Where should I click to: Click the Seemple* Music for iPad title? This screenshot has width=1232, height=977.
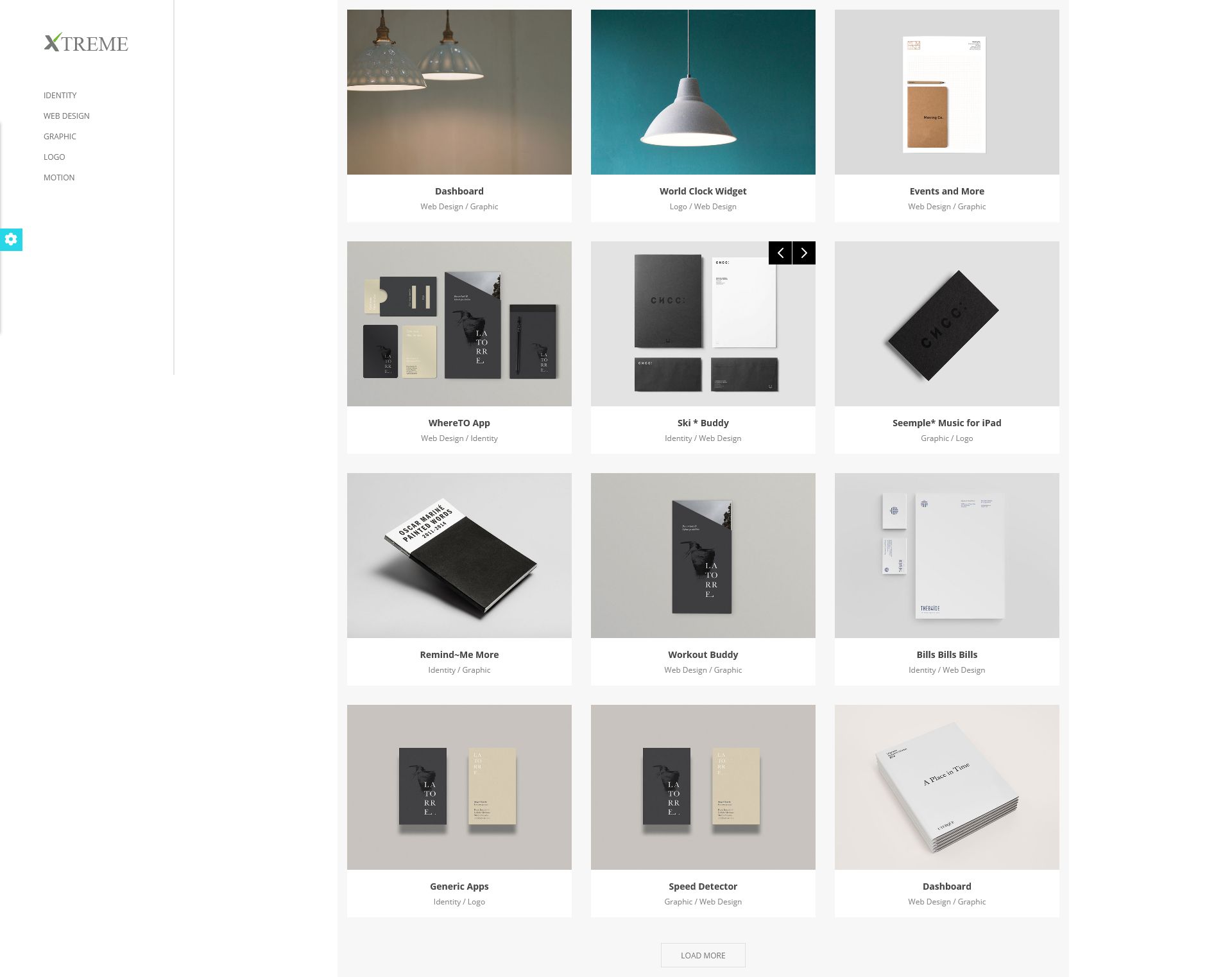[x=947, y=423]
